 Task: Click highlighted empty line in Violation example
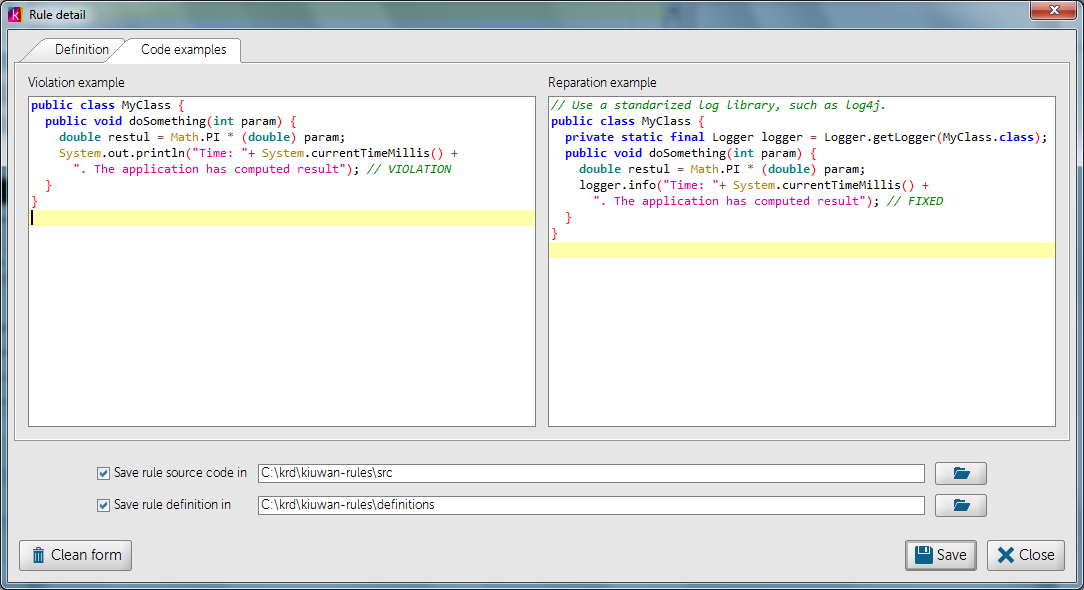point(280,218)
